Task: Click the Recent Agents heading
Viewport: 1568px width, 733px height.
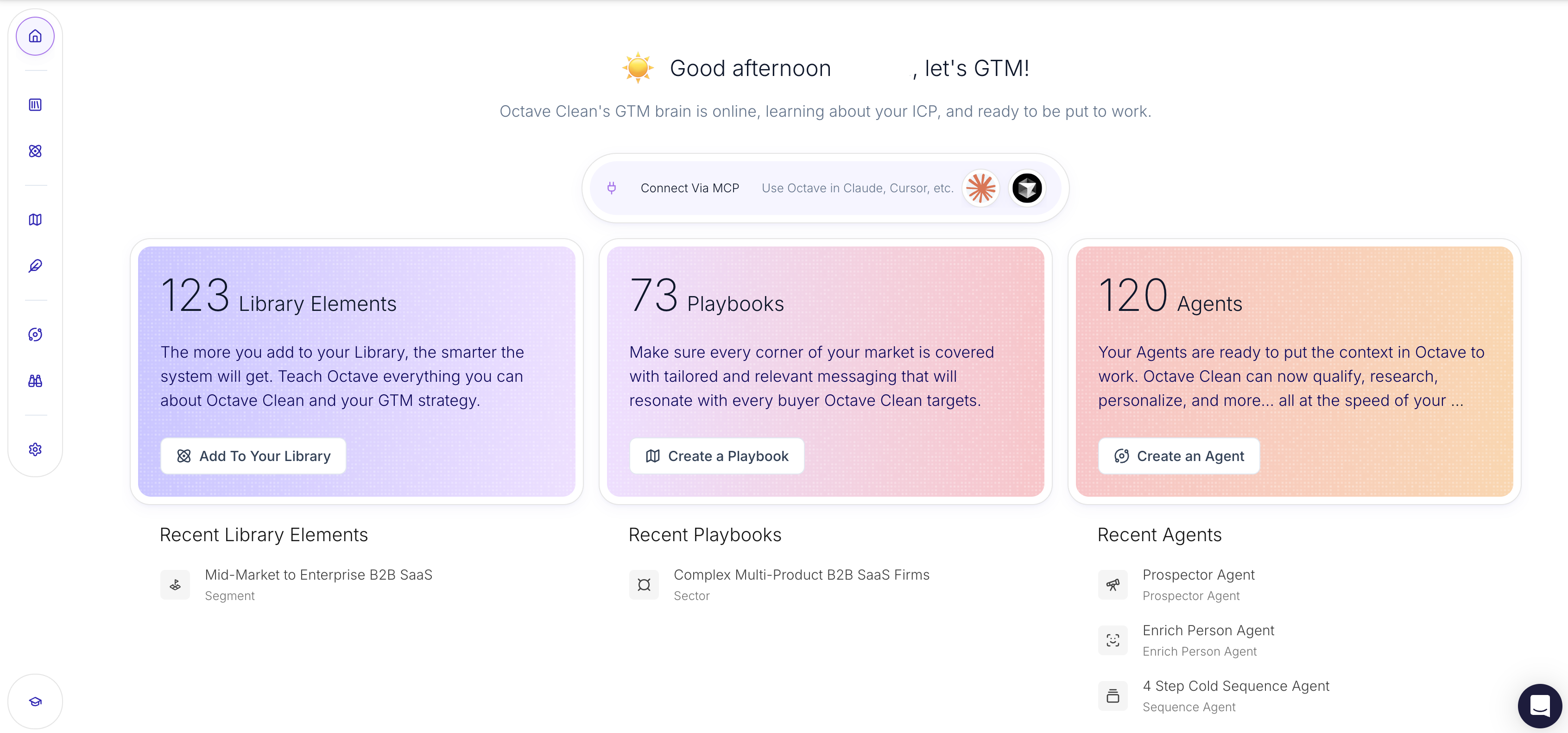Action: pos(1159,535)
